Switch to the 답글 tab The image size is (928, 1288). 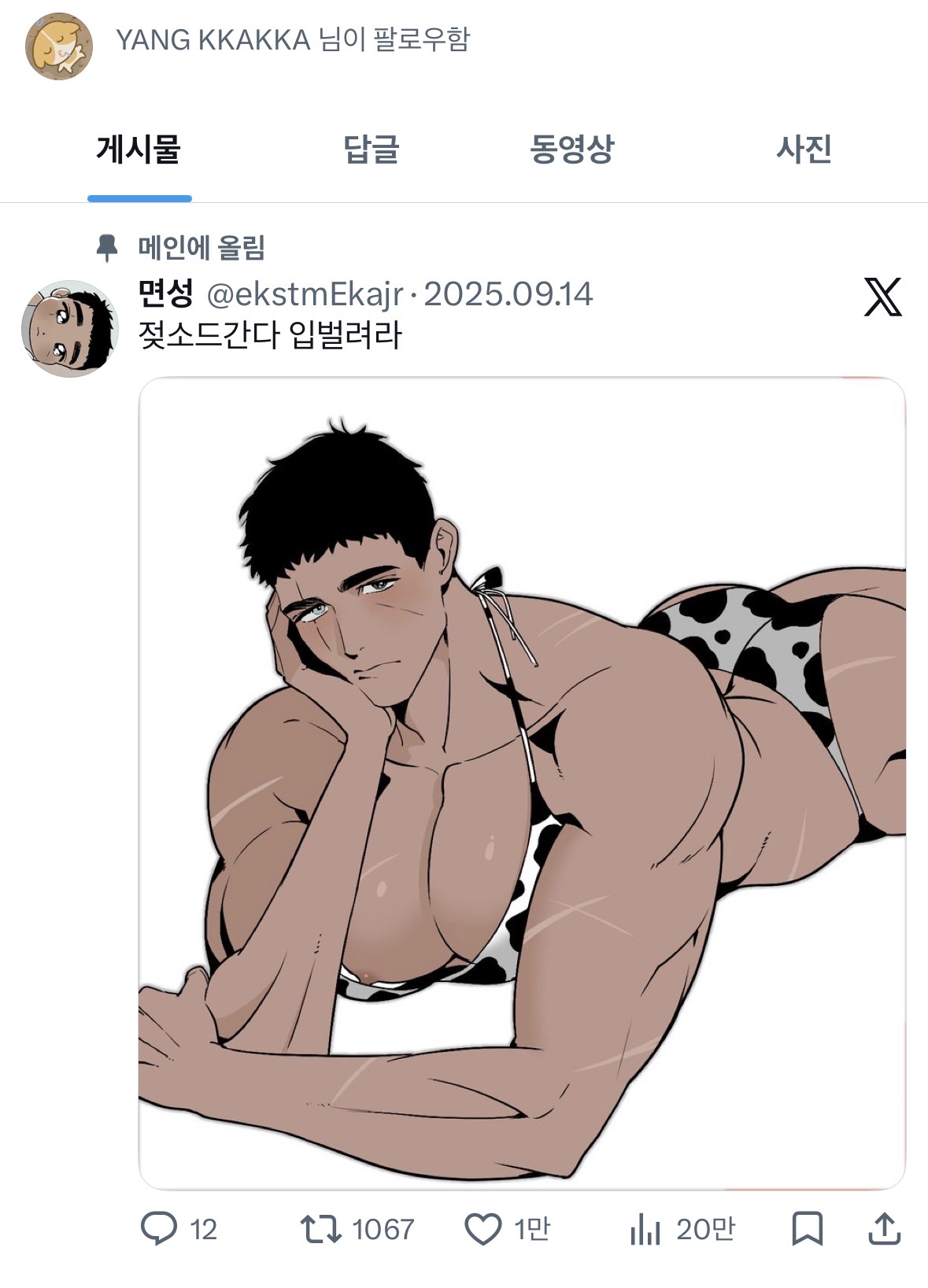372,149
